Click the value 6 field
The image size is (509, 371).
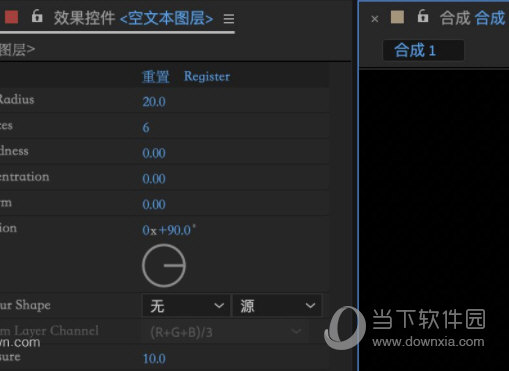(146, 128)
